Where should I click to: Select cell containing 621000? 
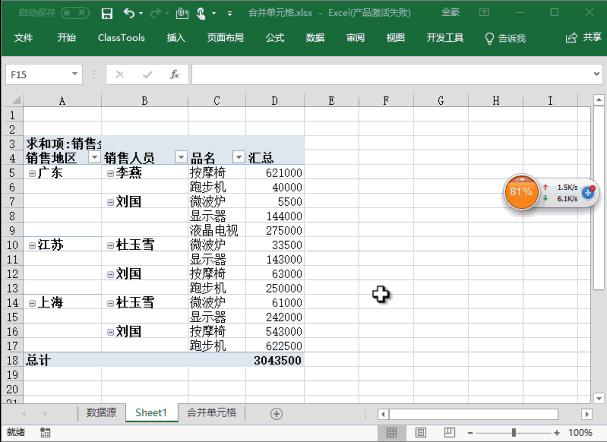tap(275, 172)
